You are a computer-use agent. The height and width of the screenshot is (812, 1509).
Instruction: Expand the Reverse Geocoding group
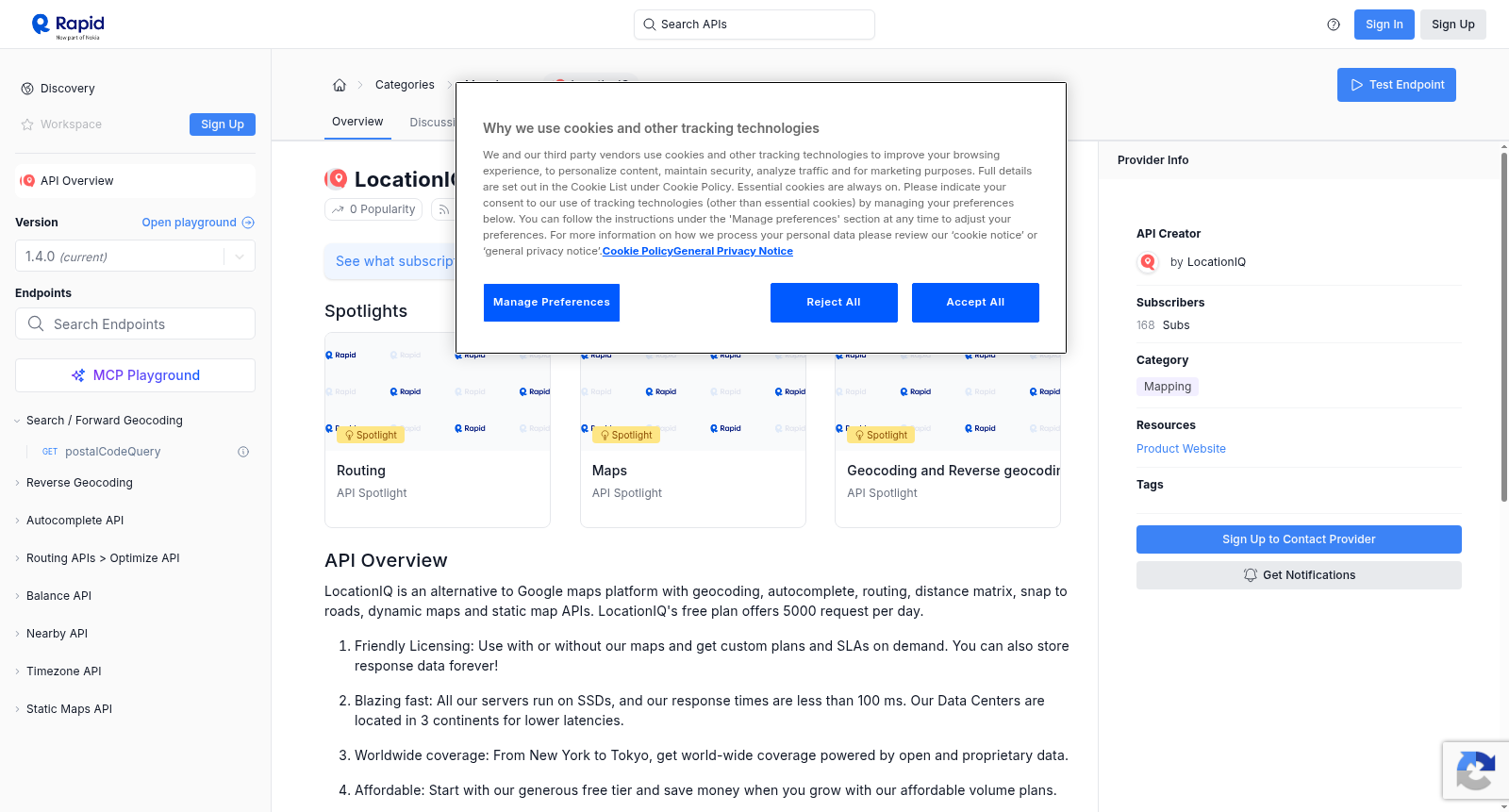tap(79, 483)
